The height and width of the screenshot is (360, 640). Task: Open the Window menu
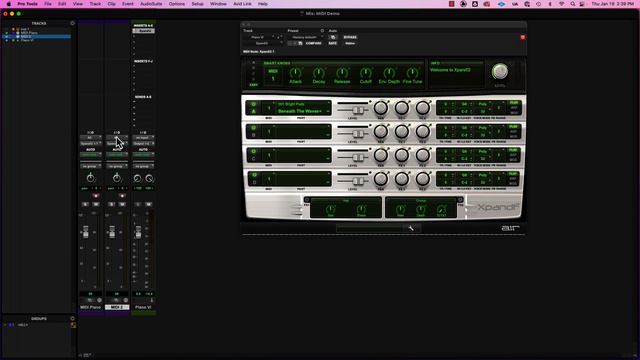click(x=218, y=4)
